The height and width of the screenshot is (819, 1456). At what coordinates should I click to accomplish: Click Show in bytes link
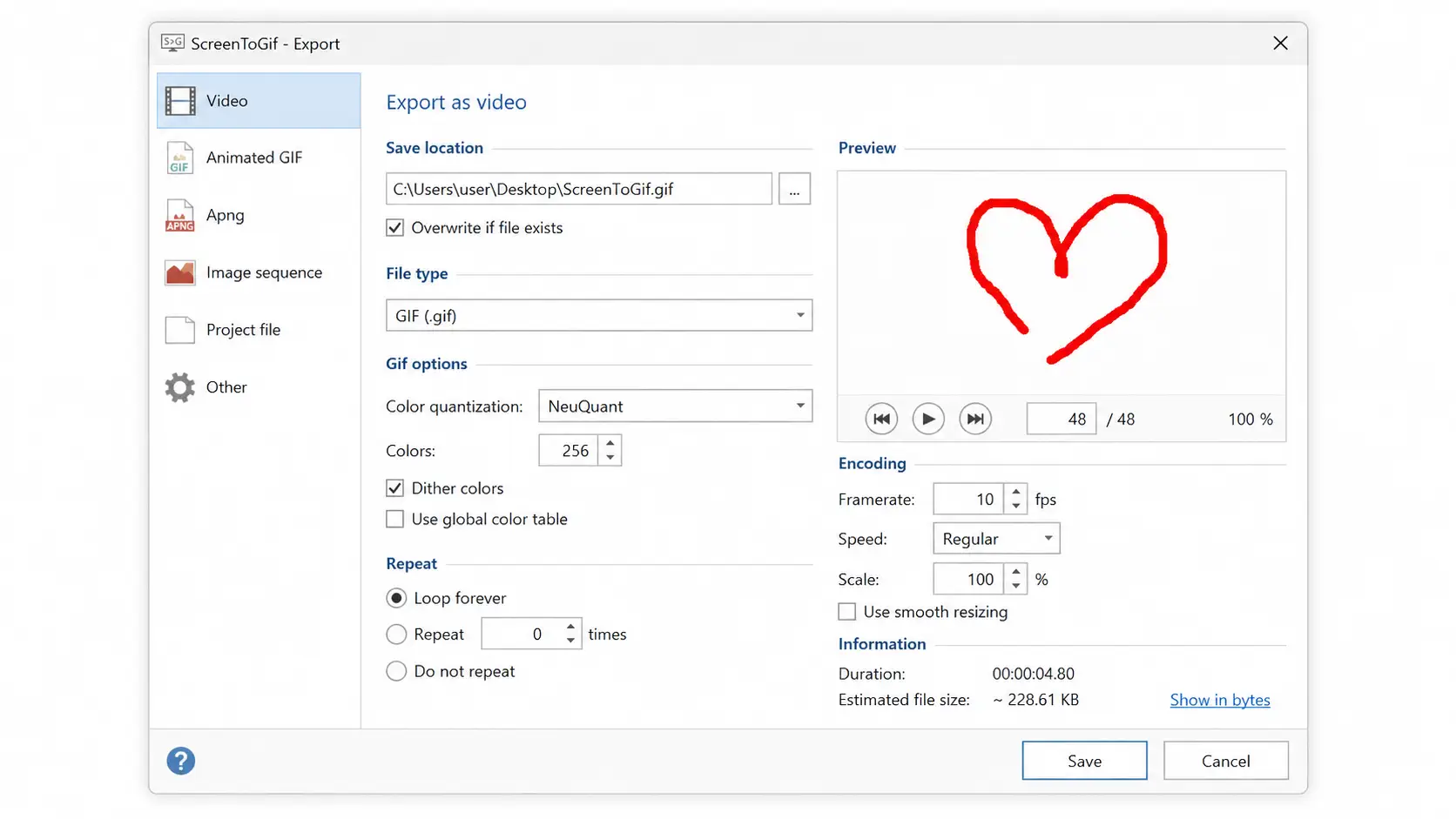1220,700
